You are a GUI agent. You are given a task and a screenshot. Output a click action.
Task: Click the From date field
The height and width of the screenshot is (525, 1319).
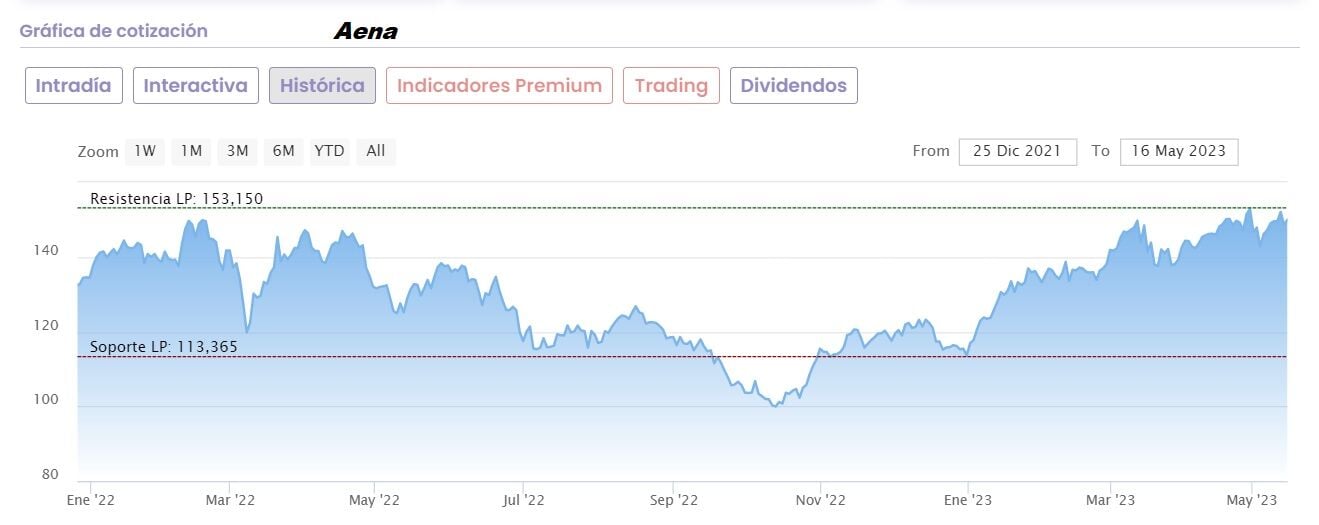pyautogui.click(x=1017, y=151)
